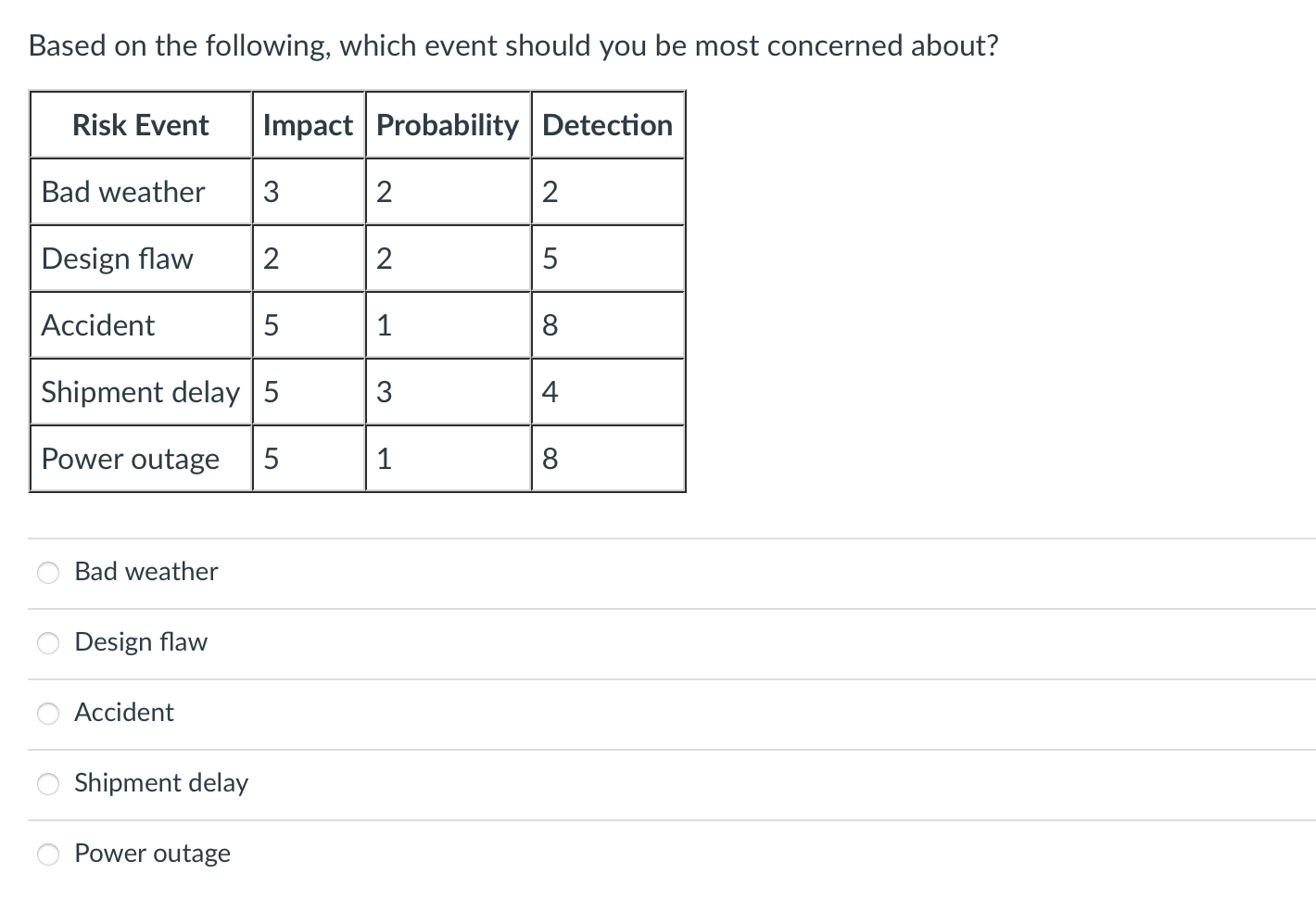This screenshot has height=899, width=1316.
Task: Click the Probability column header
Action: point(448,125)
